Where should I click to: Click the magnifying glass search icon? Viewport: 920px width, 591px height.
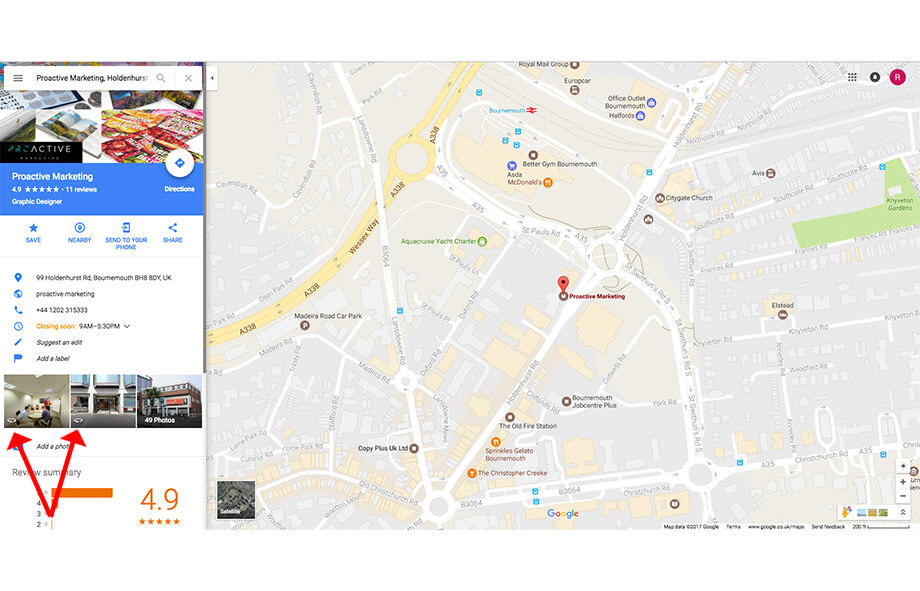point(161,78)
